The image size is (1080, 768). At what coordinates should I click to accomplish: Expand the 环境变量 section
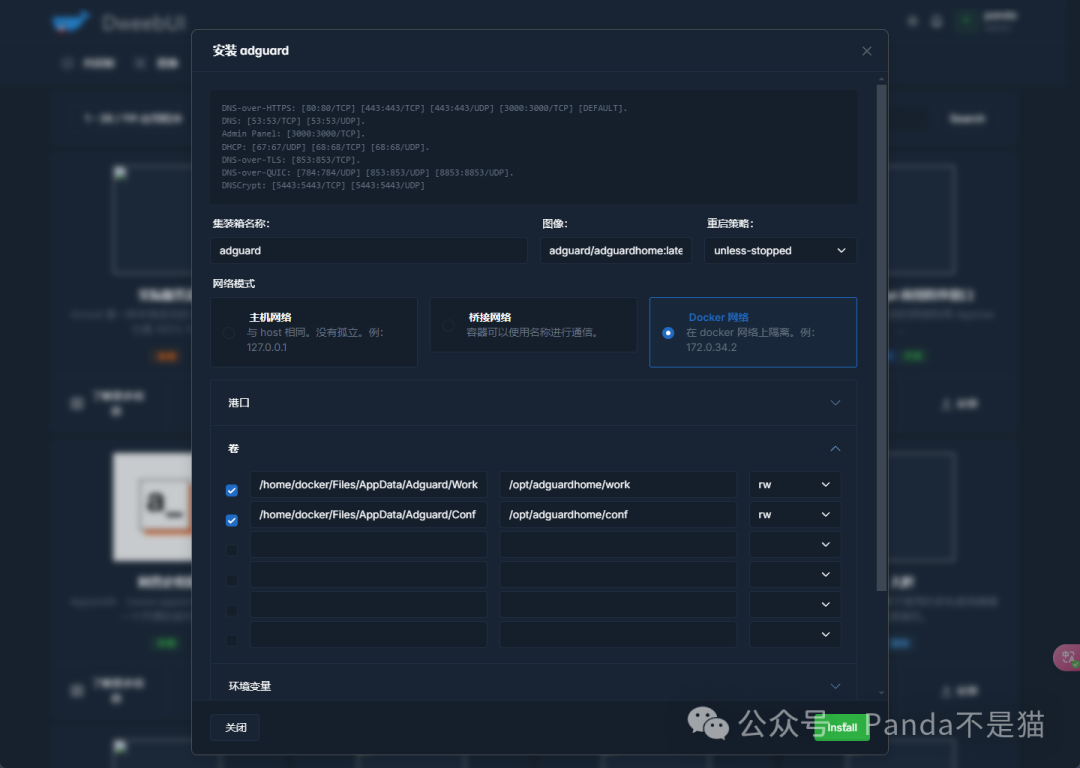click(x=533, y=686)
